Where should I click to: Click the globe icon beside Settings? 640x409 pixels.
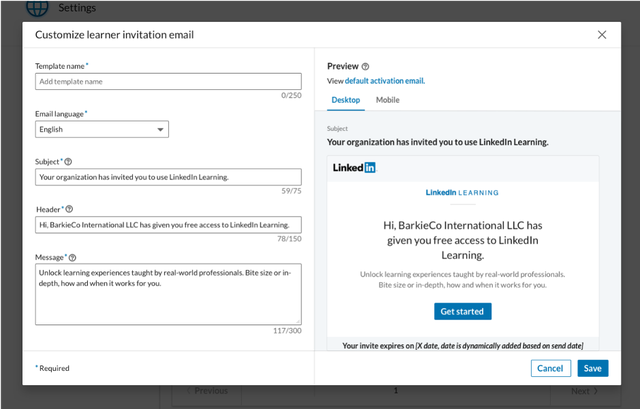pyautogui.click(x=37, y=7)
